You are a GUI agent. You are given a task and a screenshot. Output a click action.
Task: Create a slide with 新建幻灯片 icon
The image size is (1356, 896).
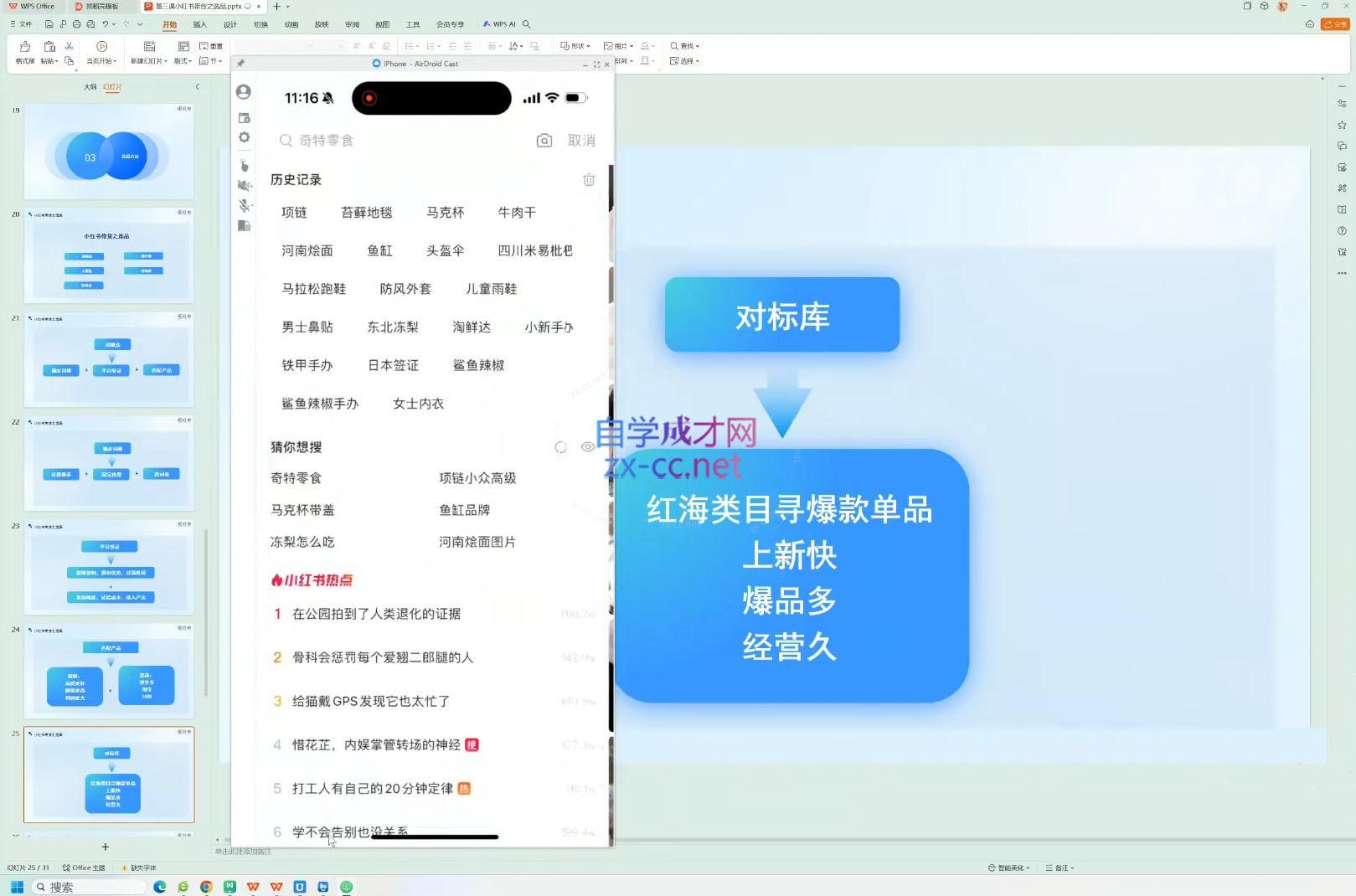pos(148,52)
